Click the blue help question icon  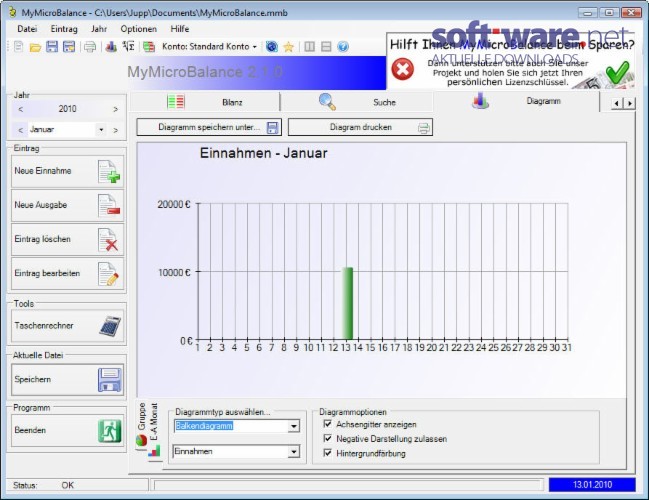point(343,46)
